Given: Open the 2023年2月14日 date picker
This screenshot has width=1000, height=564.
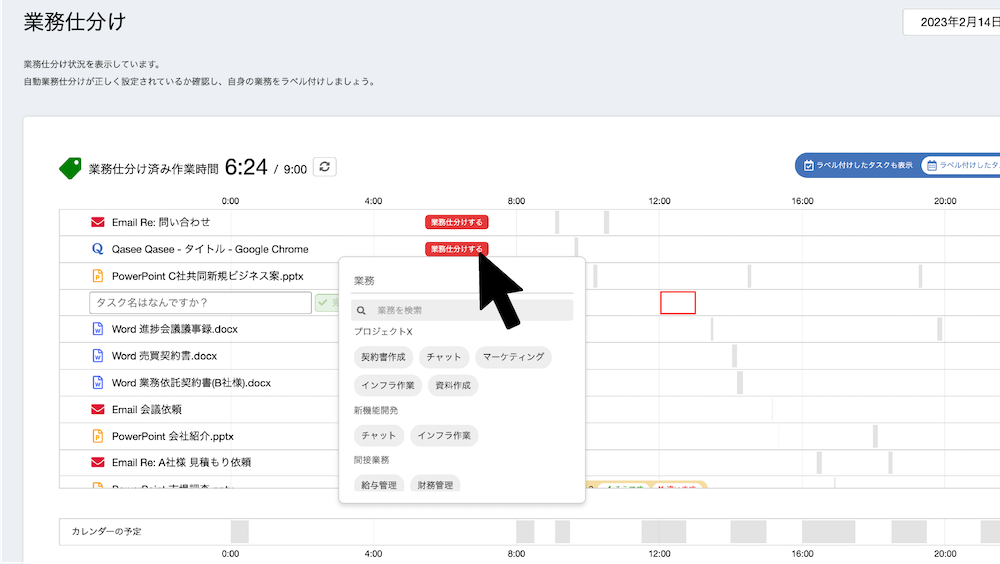Looking at the screenshot, I should [950, 22].
